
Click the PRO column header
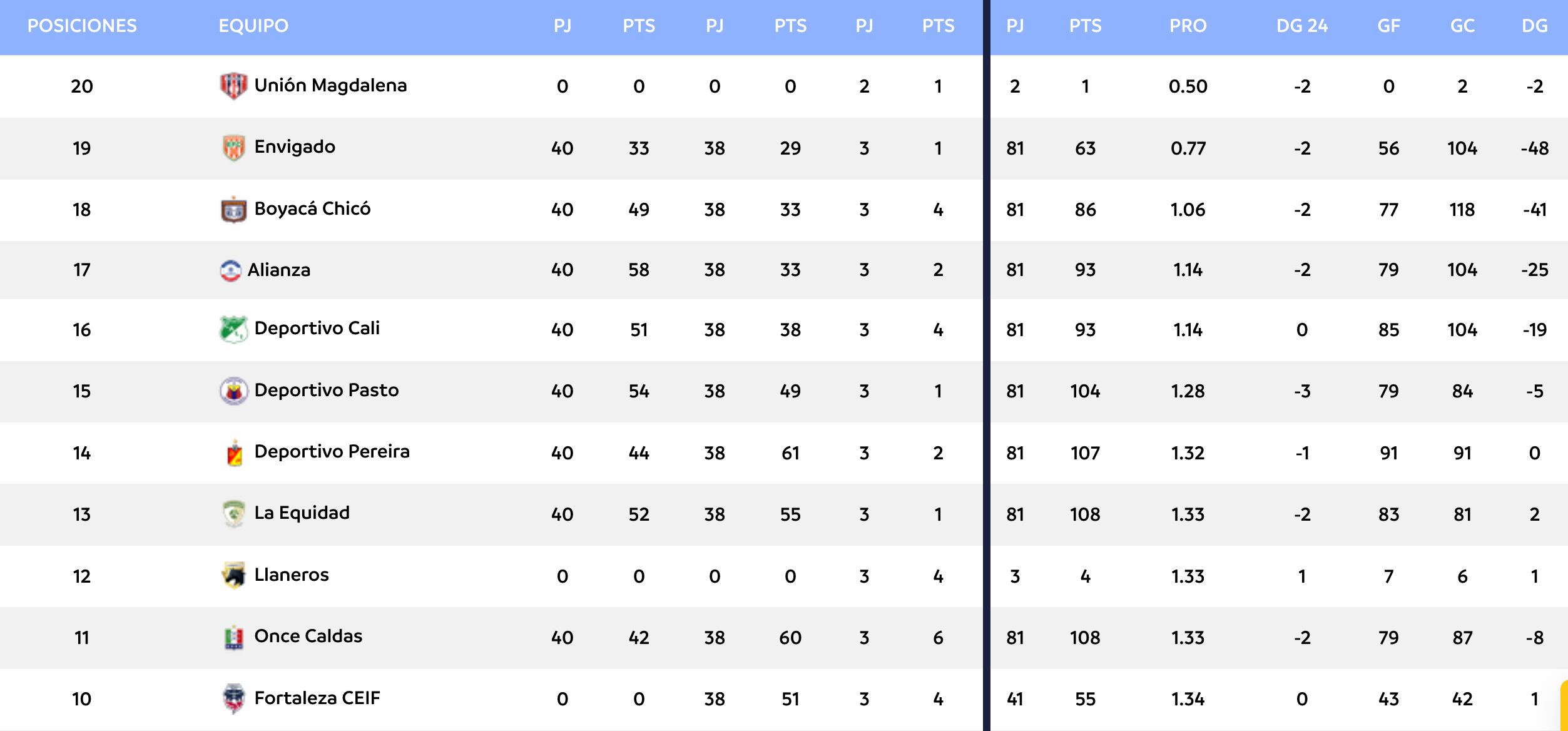coord(1188,26)
